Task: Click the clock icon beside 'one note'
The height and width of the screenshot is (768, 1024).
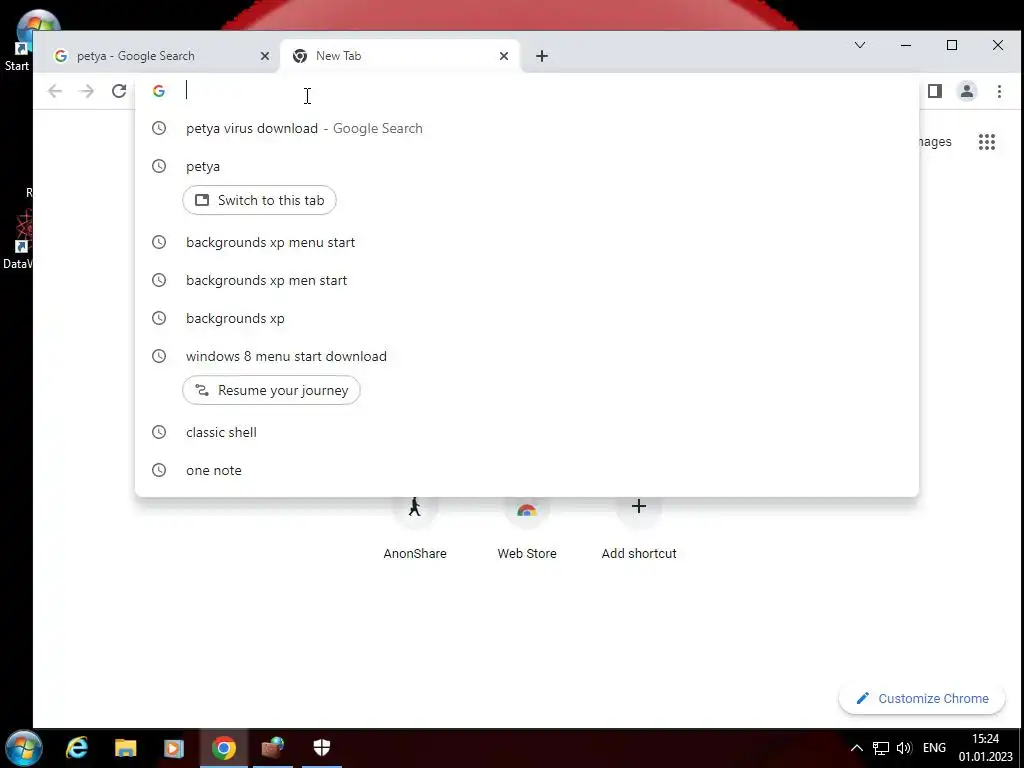Action: [x=159, y=470]
